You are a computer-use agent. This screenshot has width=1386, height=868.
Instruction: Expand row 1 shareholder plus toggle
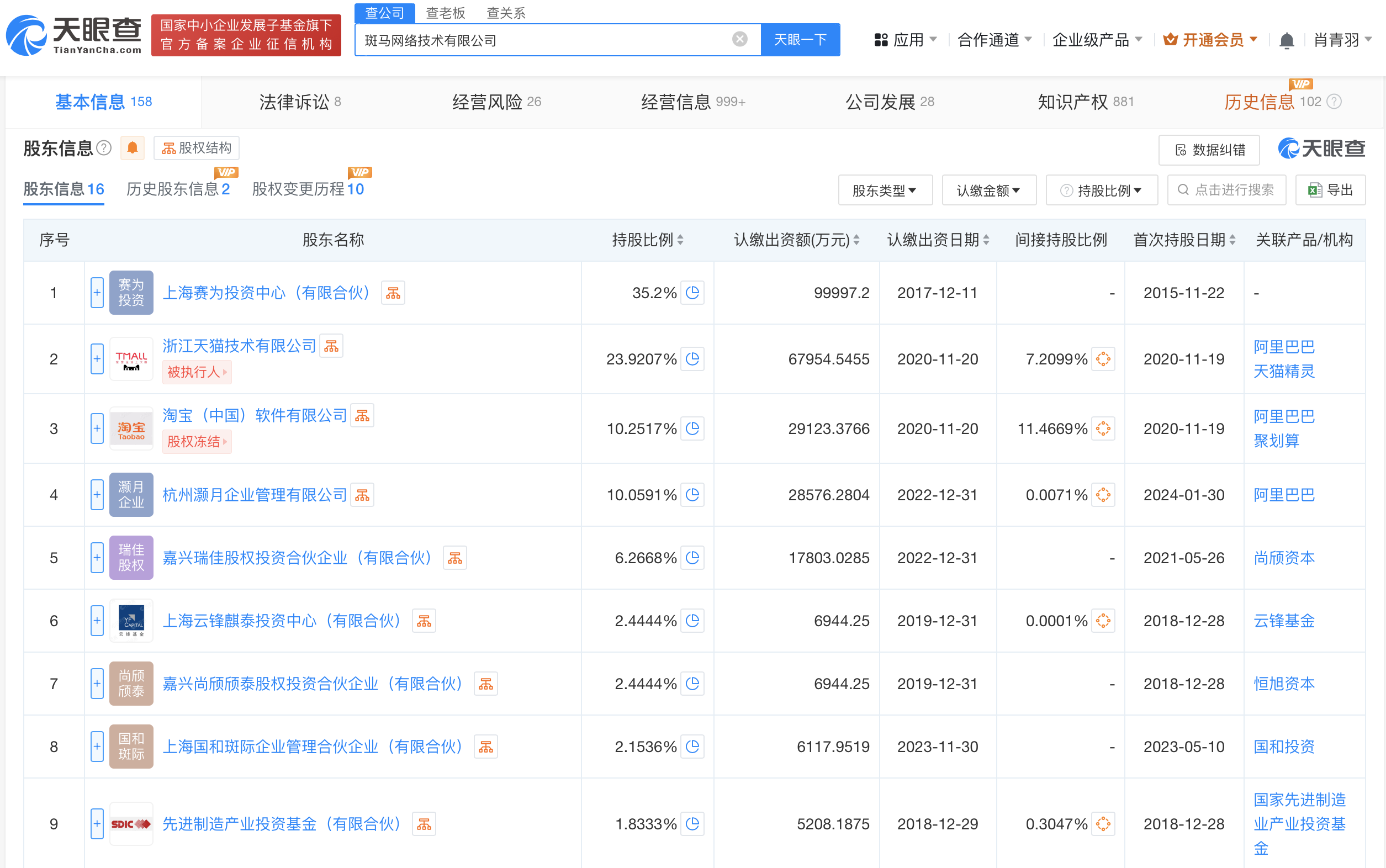pos(97,293)
